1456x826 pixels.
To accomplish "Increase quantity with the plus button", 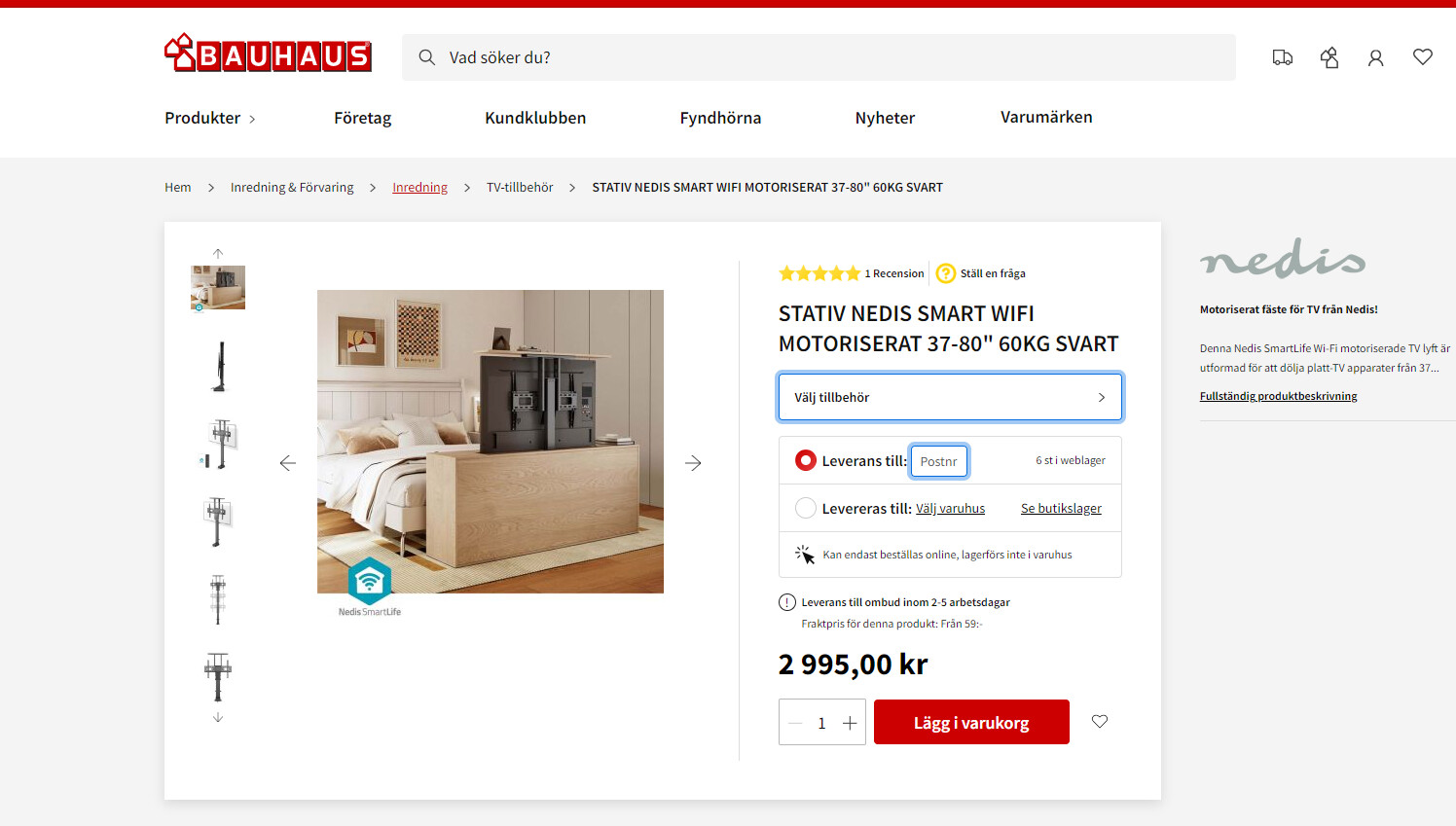I will [850, 723].
